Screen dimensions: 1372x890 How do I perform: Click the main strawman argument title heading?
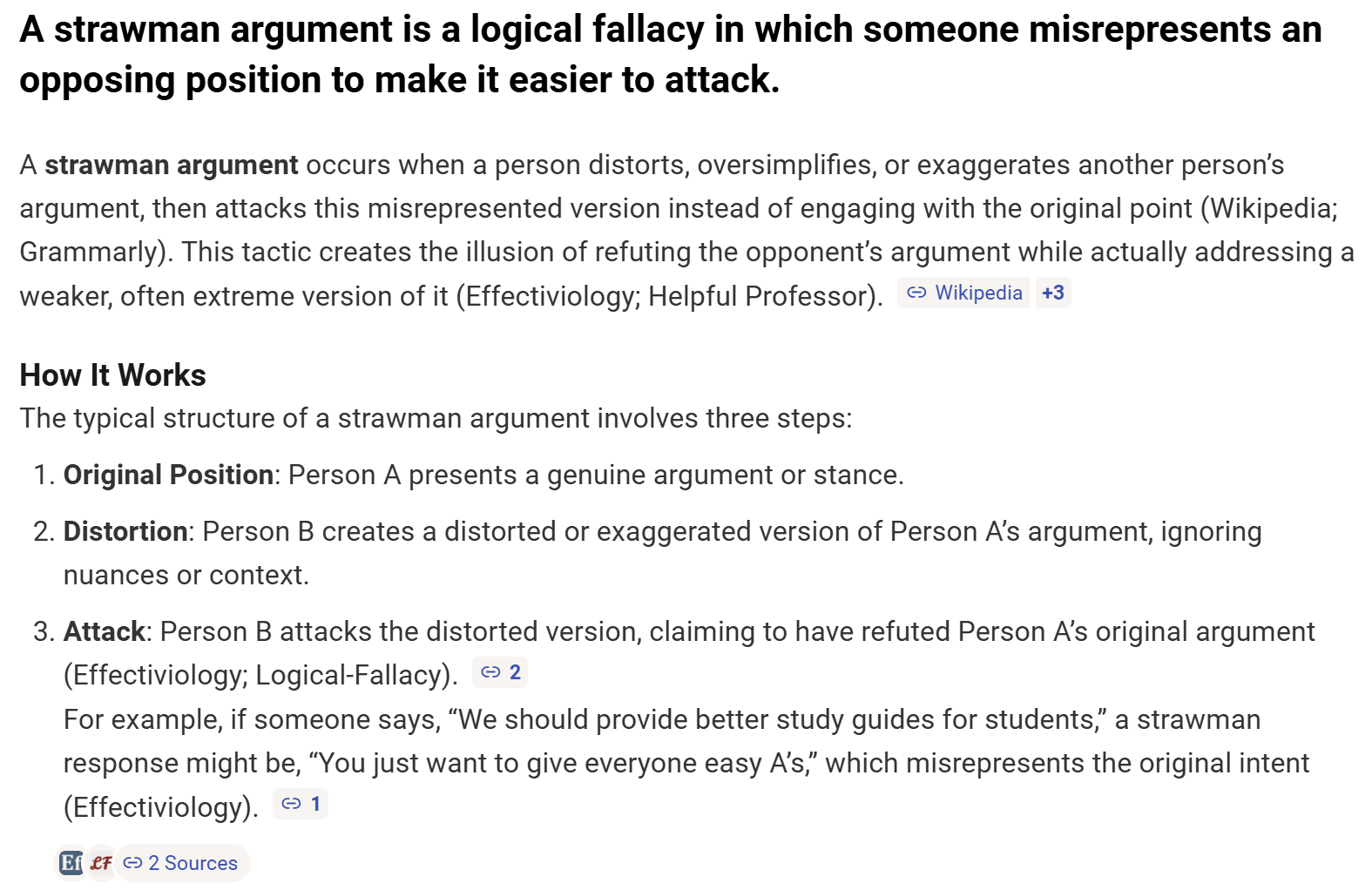[x=669, y=54]
